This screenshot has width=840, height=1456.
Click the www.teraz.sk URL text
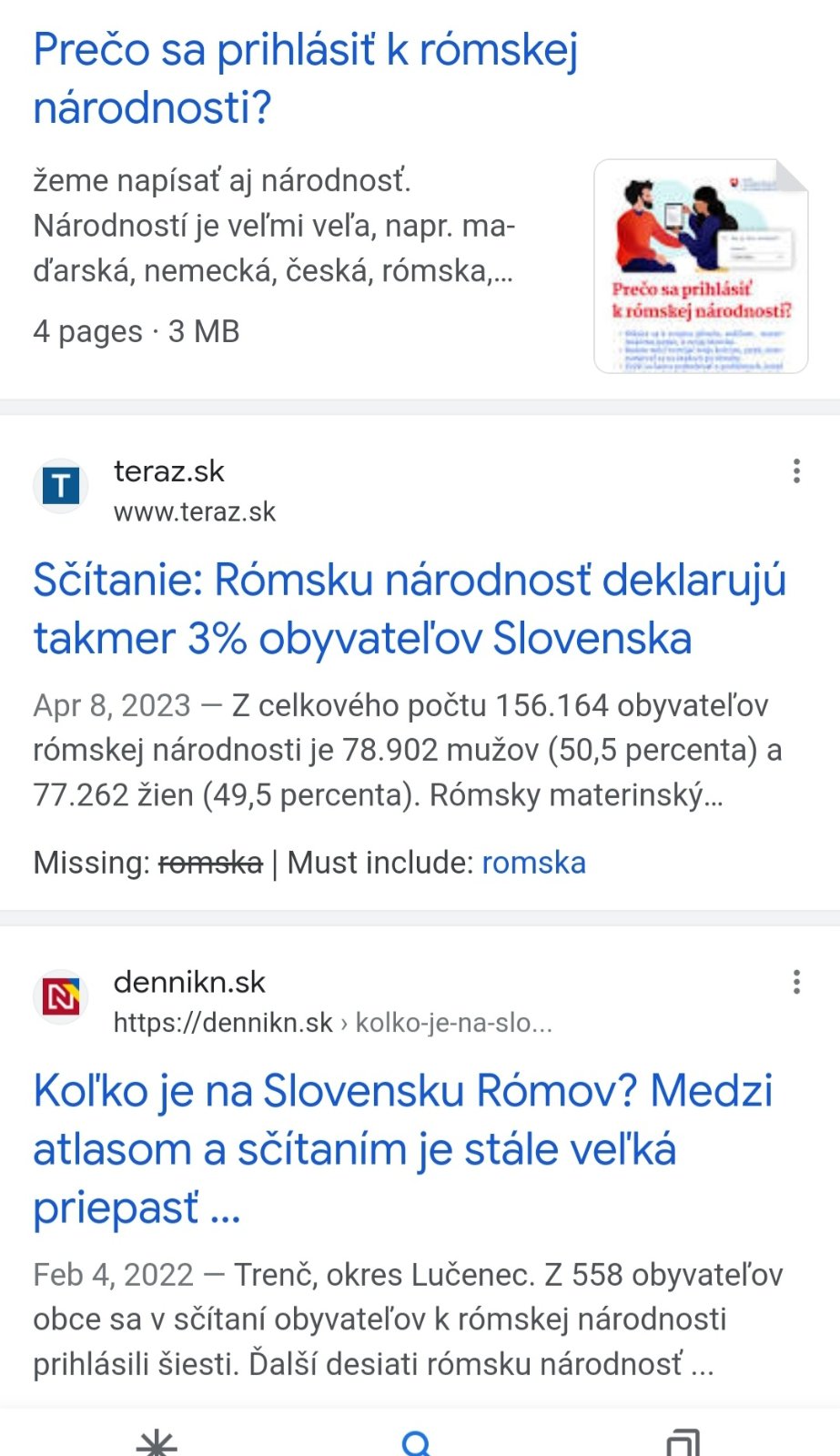(x=195, y=512)
